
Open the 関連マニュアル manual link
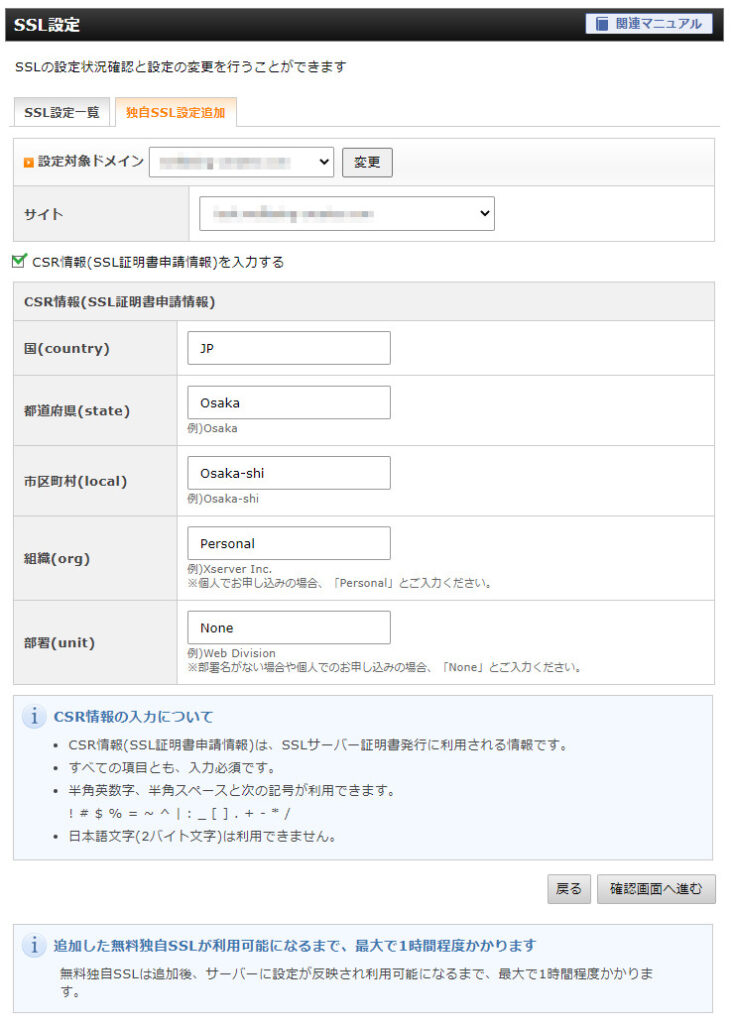click(x=648, y=24)
